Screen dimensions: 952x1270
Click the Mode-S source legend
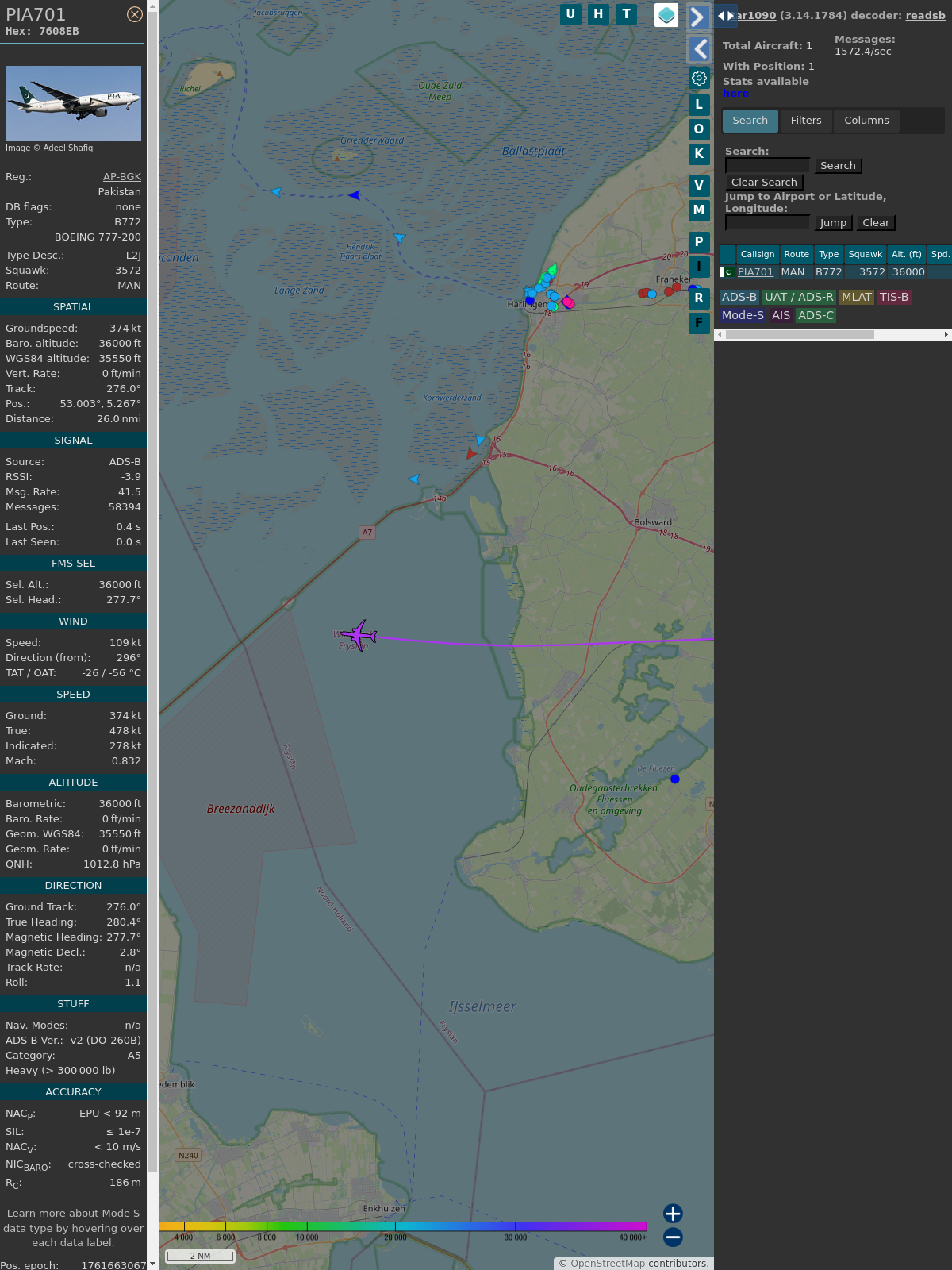743,315
